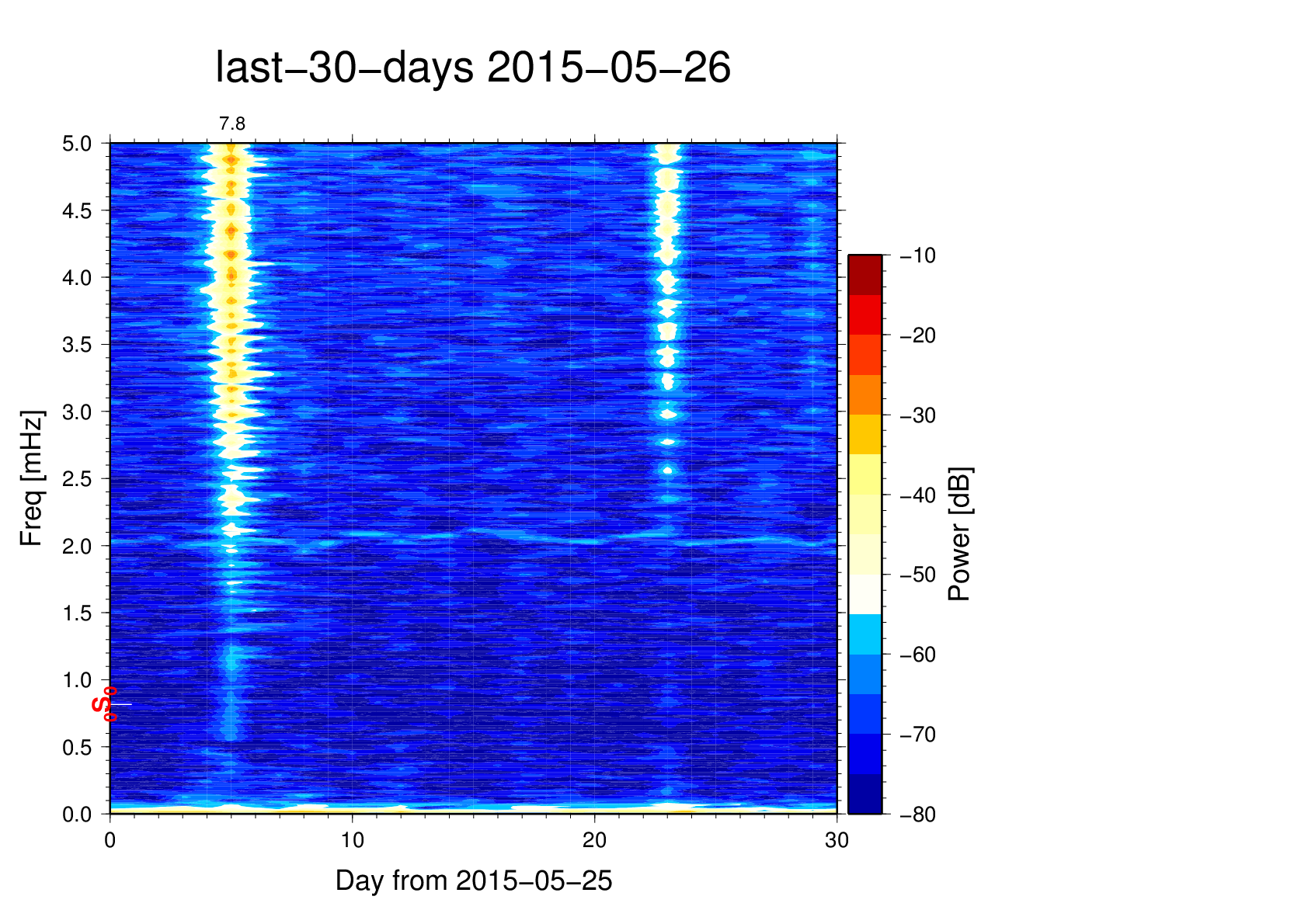This screenshot has width=1308, height=924.
Task: Click the y-axis tick label '1.0'
Action: [x=76, y=681]
